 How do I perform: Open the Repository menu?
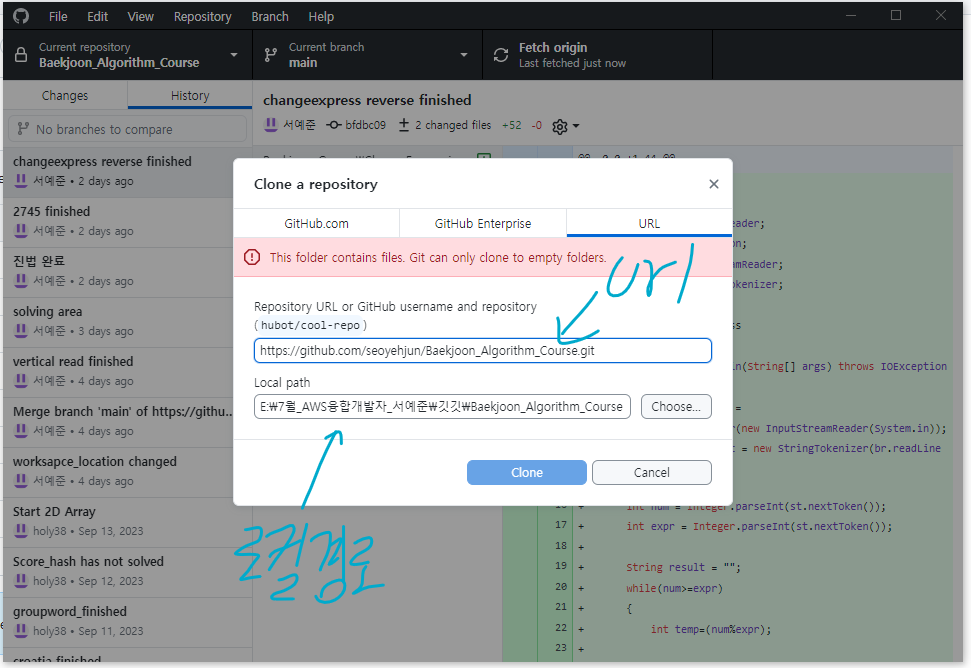[x=202, y=17]
